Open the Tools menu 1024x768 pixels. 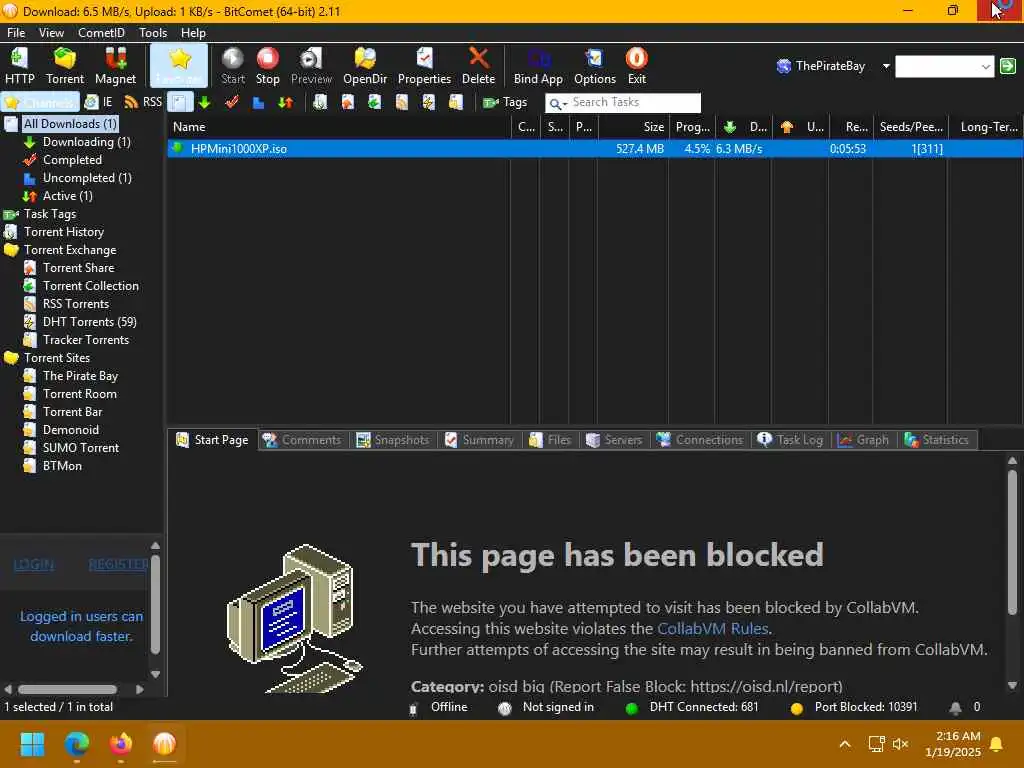click(x=153, y=33)
